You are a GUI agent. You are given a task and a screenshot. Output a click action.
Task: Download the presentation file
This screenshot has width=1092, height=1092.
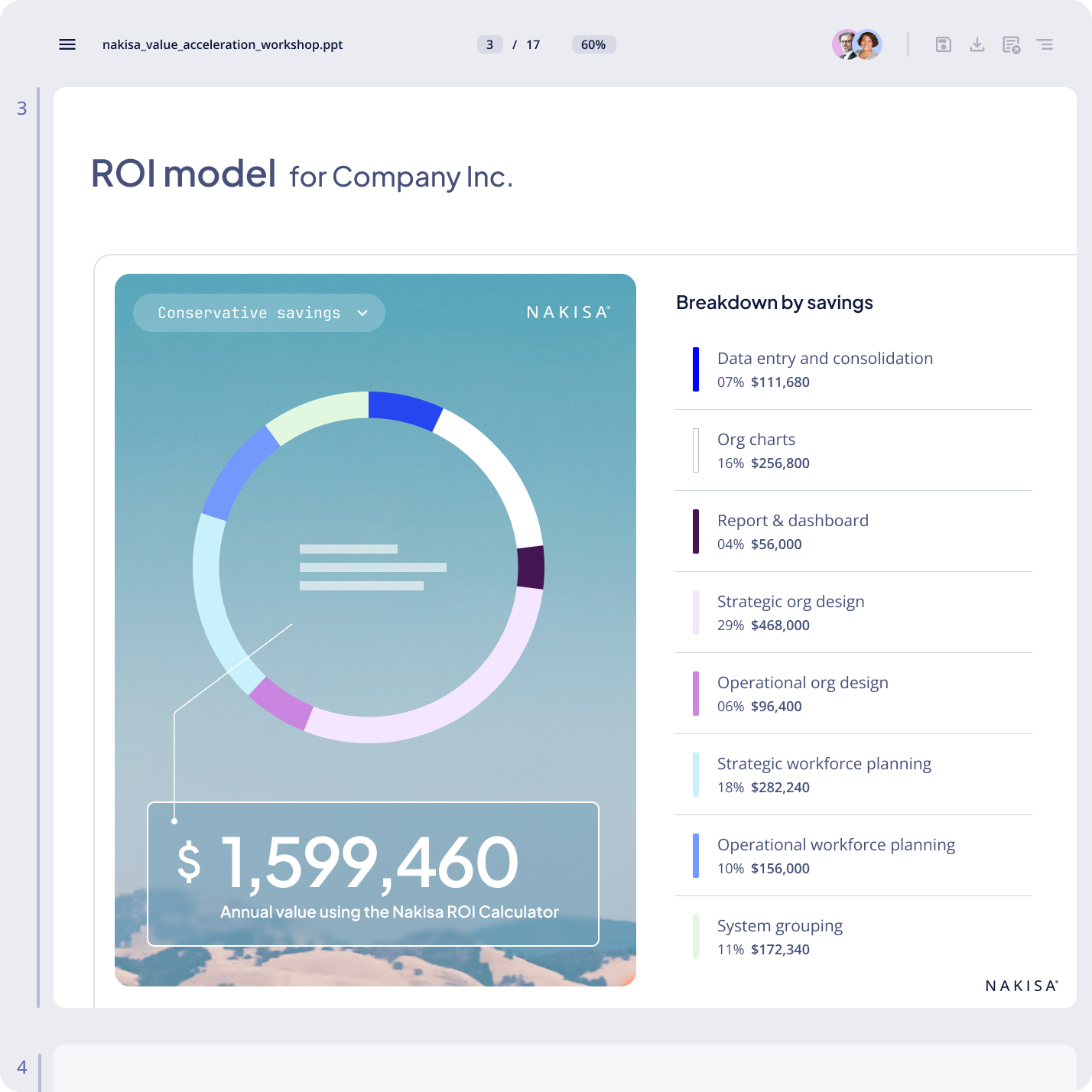pos(977,44)
